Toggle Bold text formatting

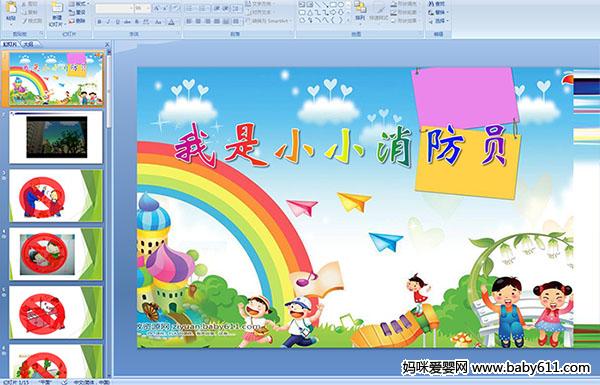[x=99, y=22]
